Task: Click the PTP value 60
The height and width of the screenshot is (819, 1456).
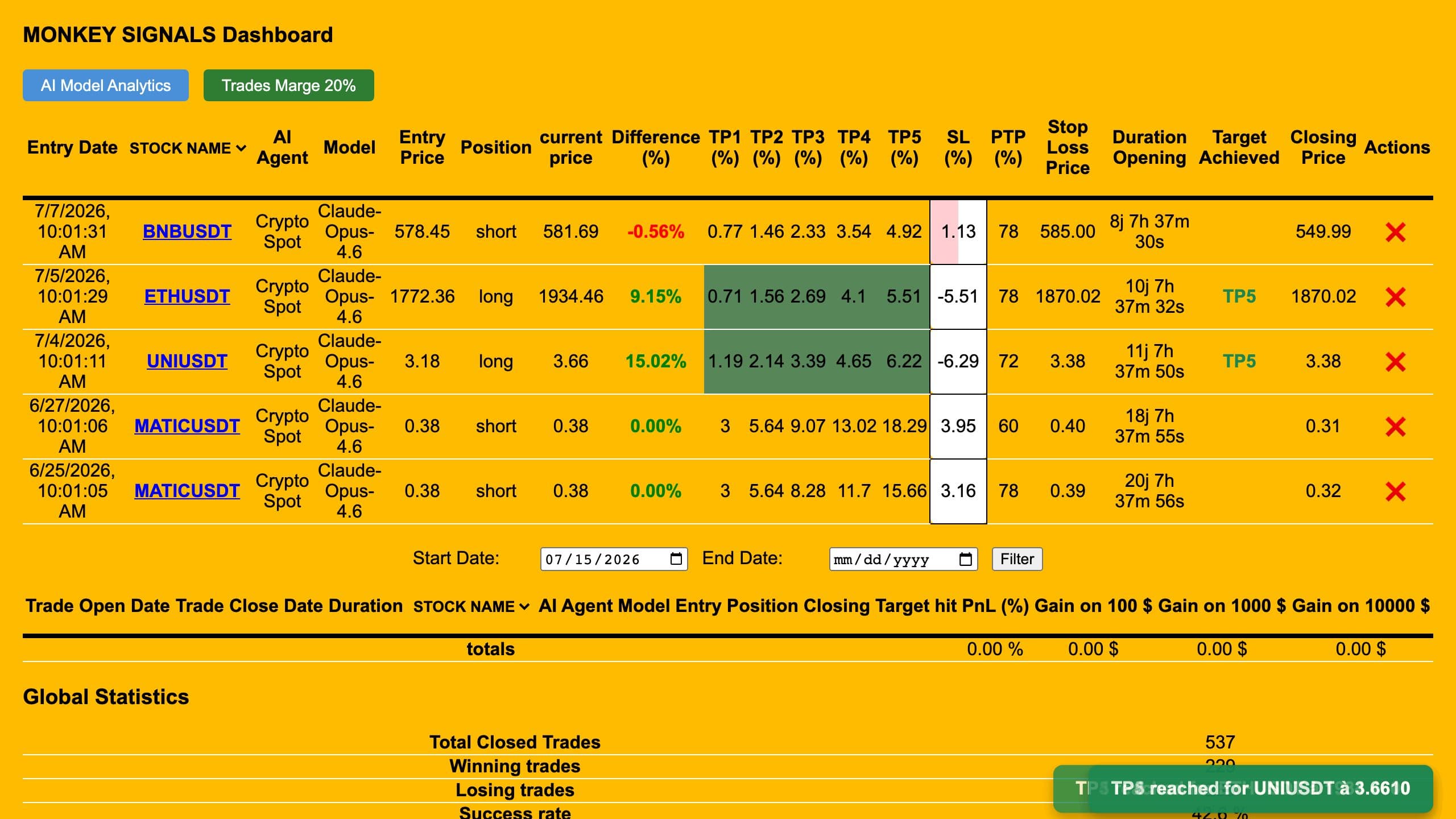Action: click(1008, 426)
